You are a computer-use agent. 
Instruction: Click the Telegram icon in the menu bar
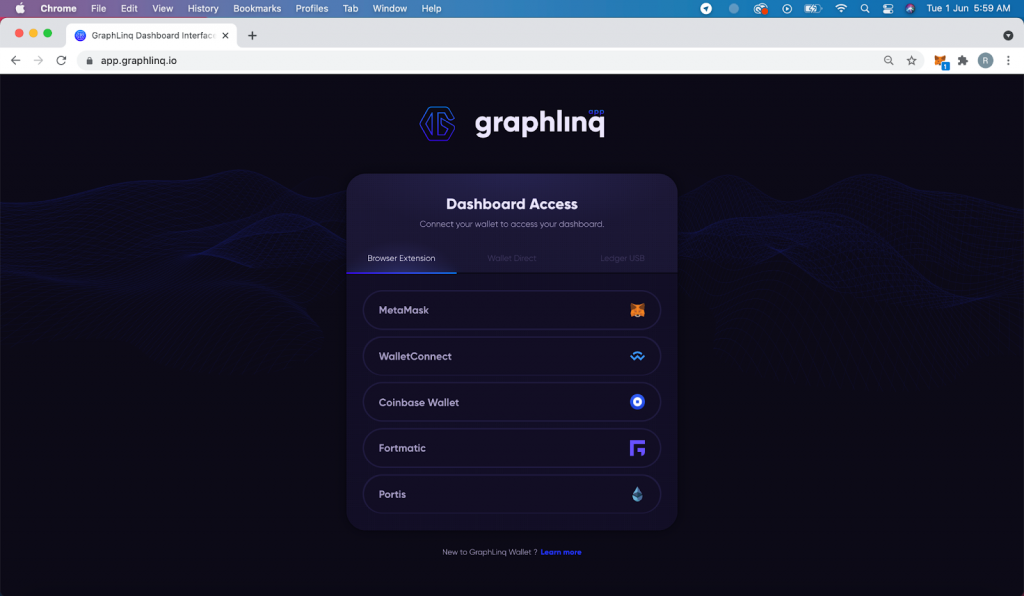coord(706,8)
